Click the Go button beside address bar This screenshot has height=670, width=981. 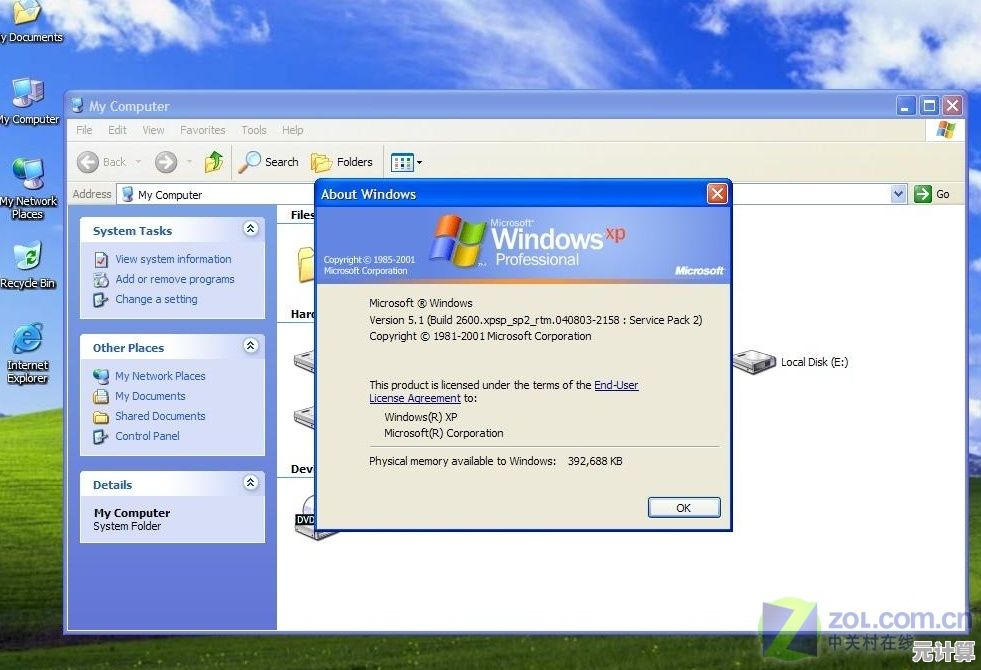click(932, 194)
